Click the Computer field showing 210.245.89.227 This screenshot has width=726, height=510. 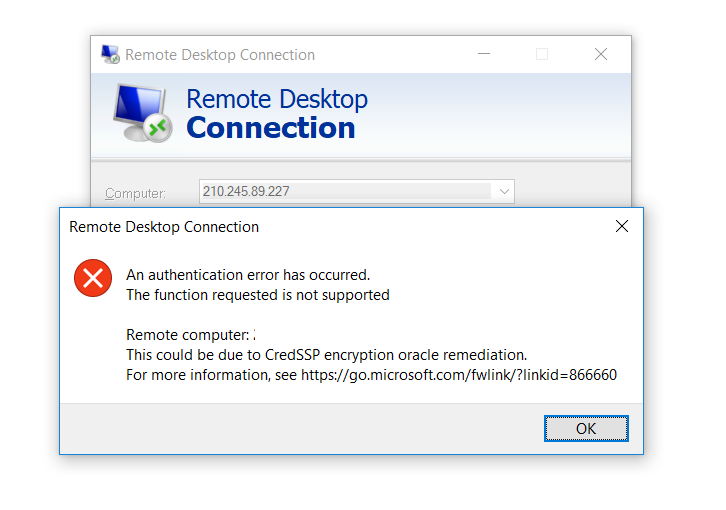pyautogui.click(x=345, y=191)
